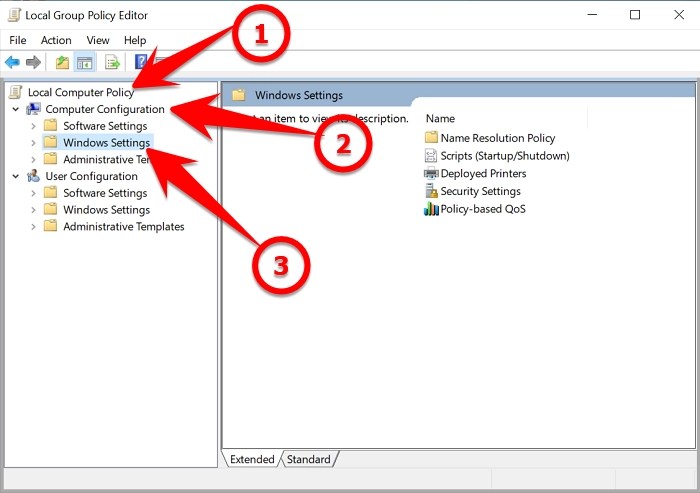Select Administrative Templates under User Configuration
The image size is (700, 493).
click(x=124, y=227)
